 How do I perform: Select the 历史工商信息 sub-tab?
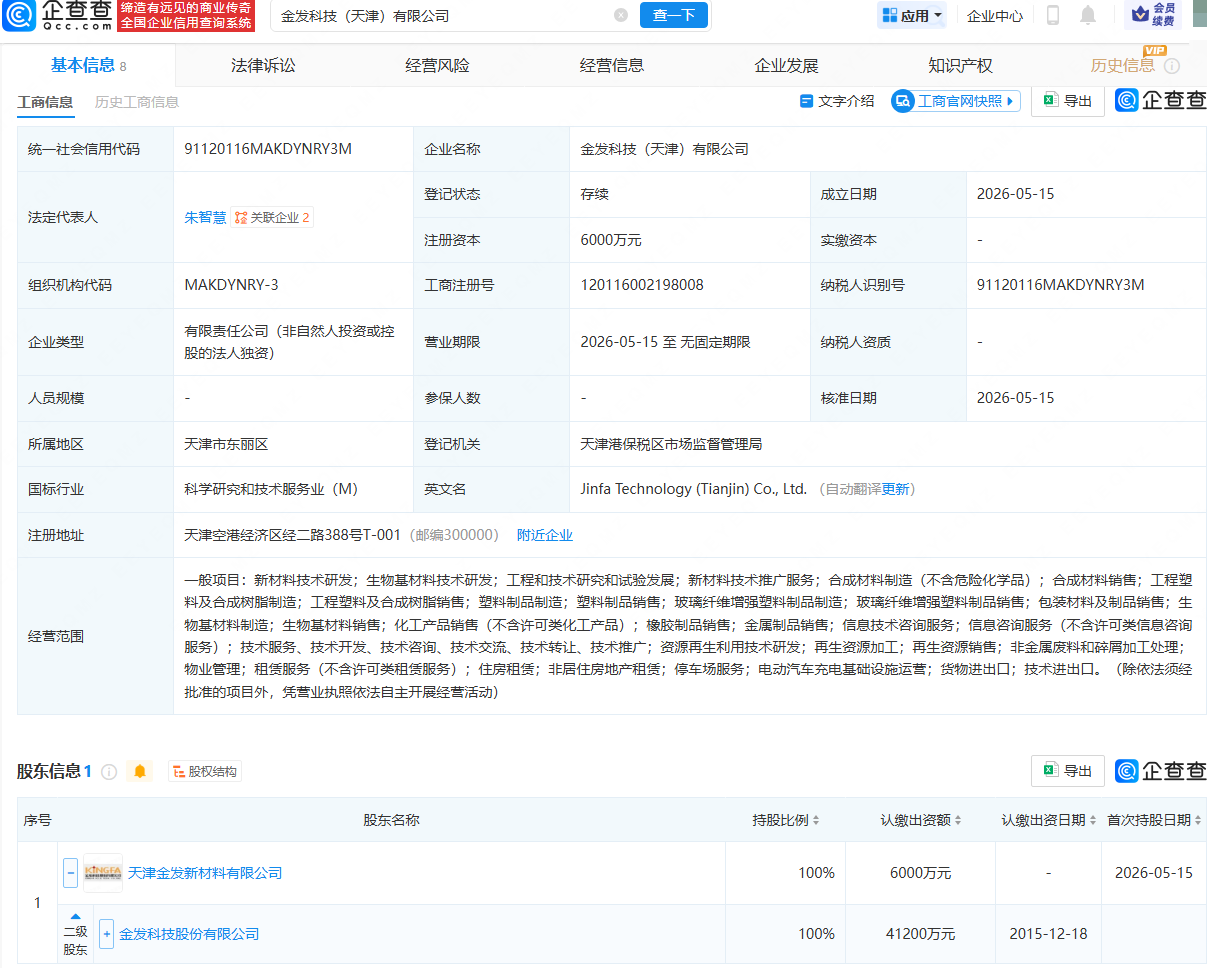click(x=137, y=102)
